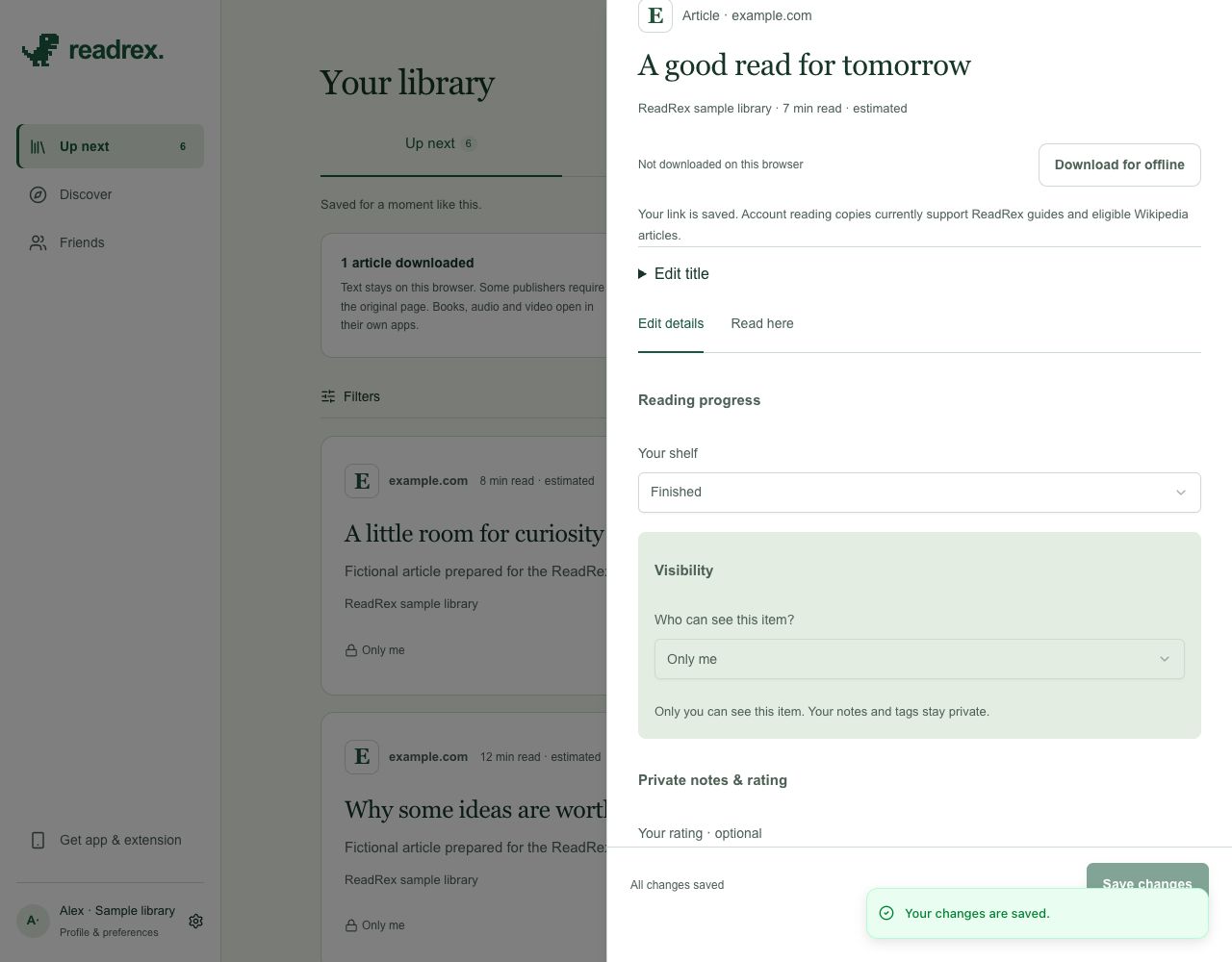
Task: Click the E favicon on the curiosity article card
Action: point(362,481)
